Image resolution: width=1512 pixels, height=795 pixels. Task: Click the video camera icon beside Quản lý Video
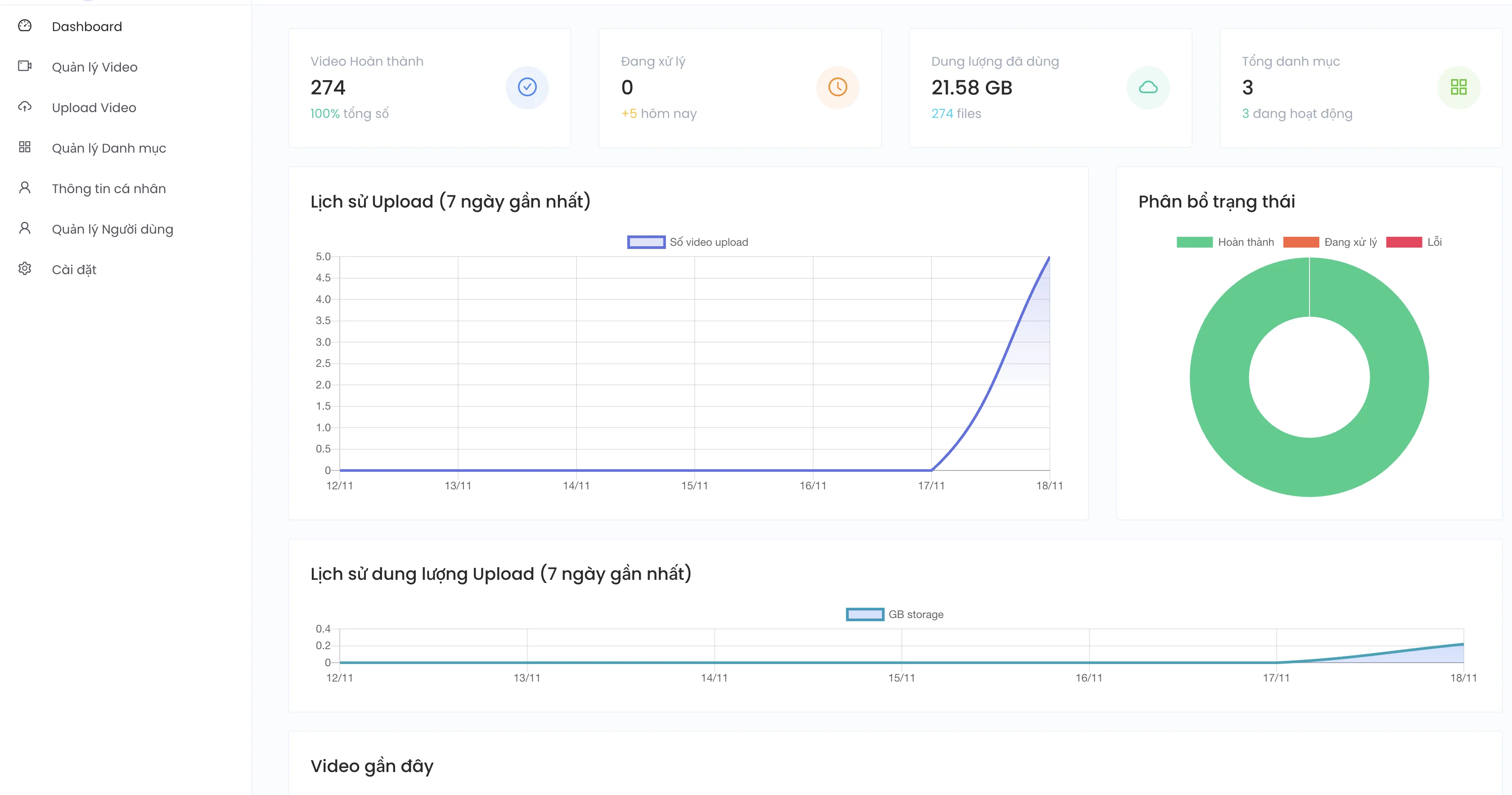tap(25, 66)
